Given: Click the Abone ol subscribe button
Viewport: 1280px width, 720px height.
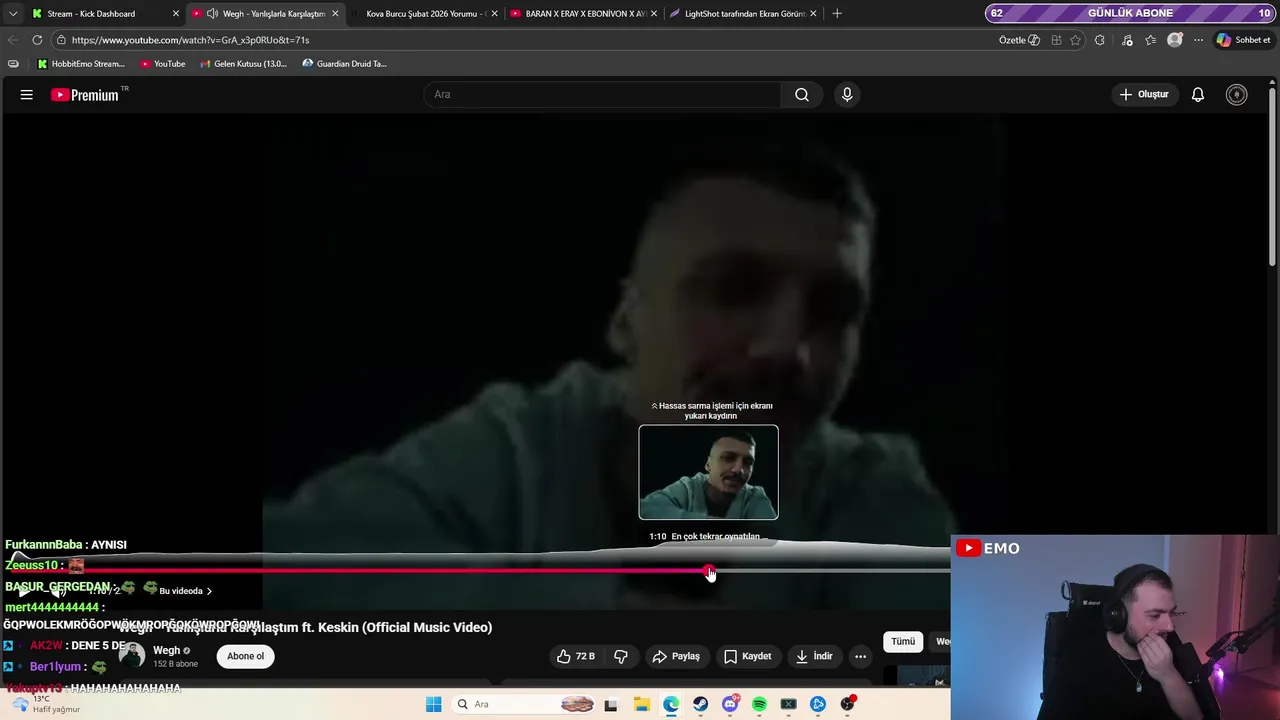Looking at the screenshot, I should [245, 656].
